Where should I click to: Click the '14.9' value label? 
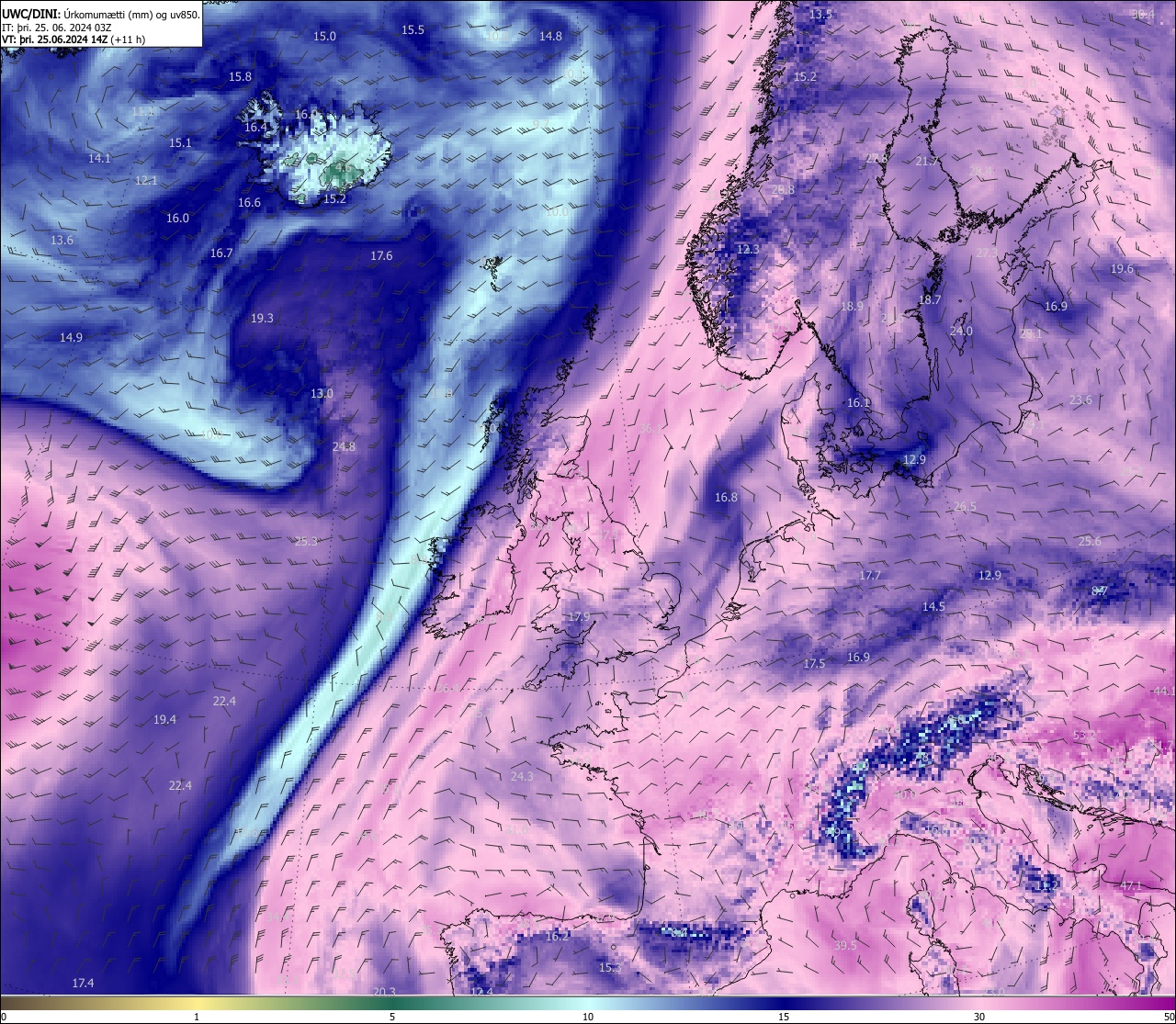71,337
